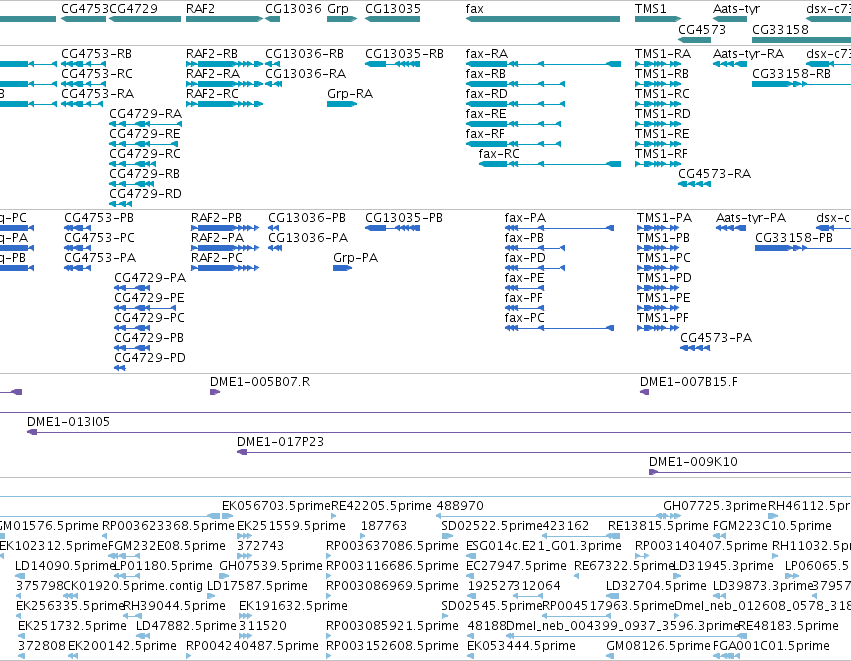Open BAC clone DME1-013I05
This screenshot has width=851, height=661.
tap(68, 423)
